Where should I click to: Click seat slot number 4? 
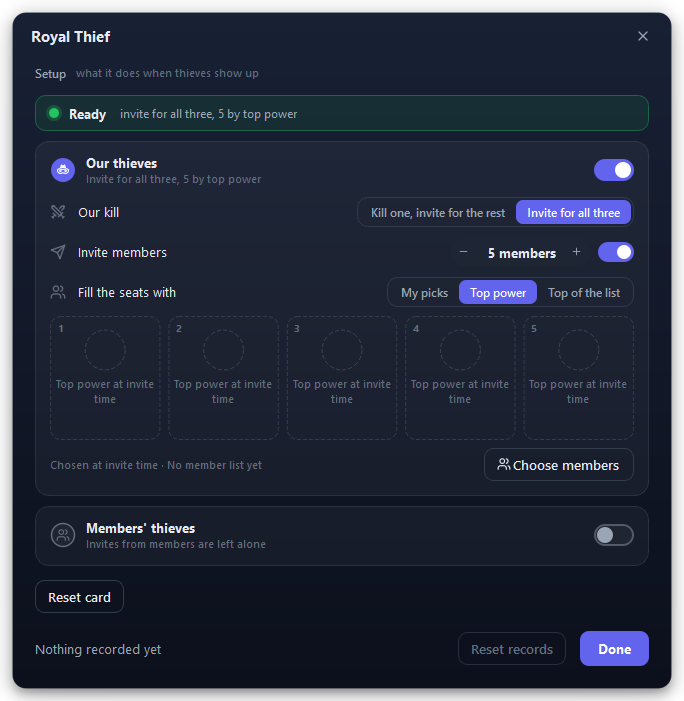click(x=460, y=378)
